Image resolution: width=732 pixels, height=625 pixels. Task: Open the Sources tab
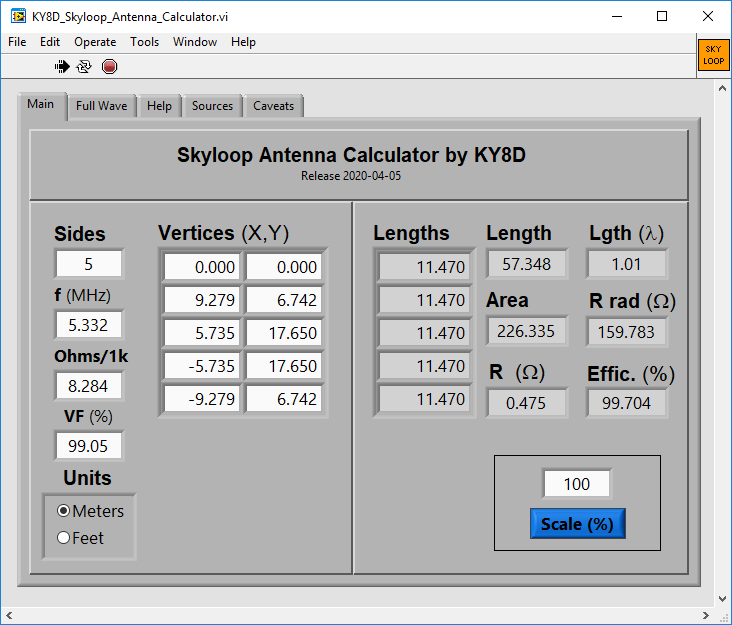click(x=212, y=106)
